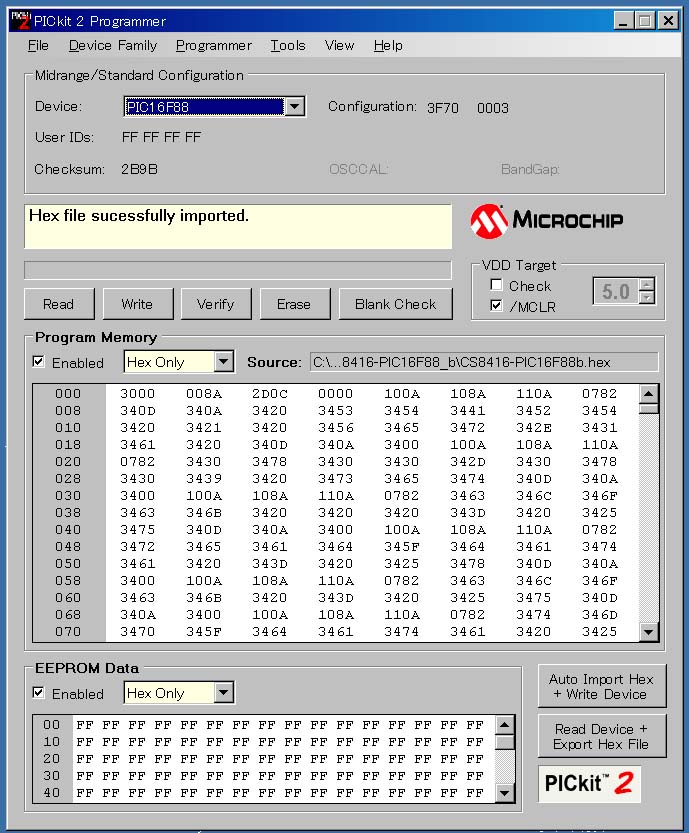Enable the VDD Target Check checkbox
This screenshot has height=833, width=689.
coord(497,286)
